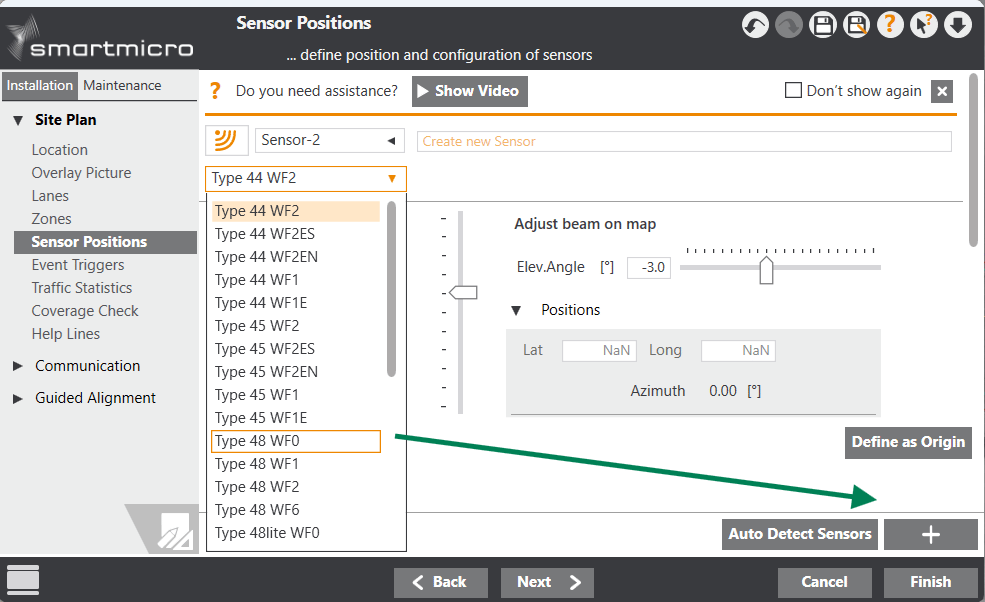Open Overlay Picture page
The height and width of the screenshot is (602, 985).
coord(82,173)
